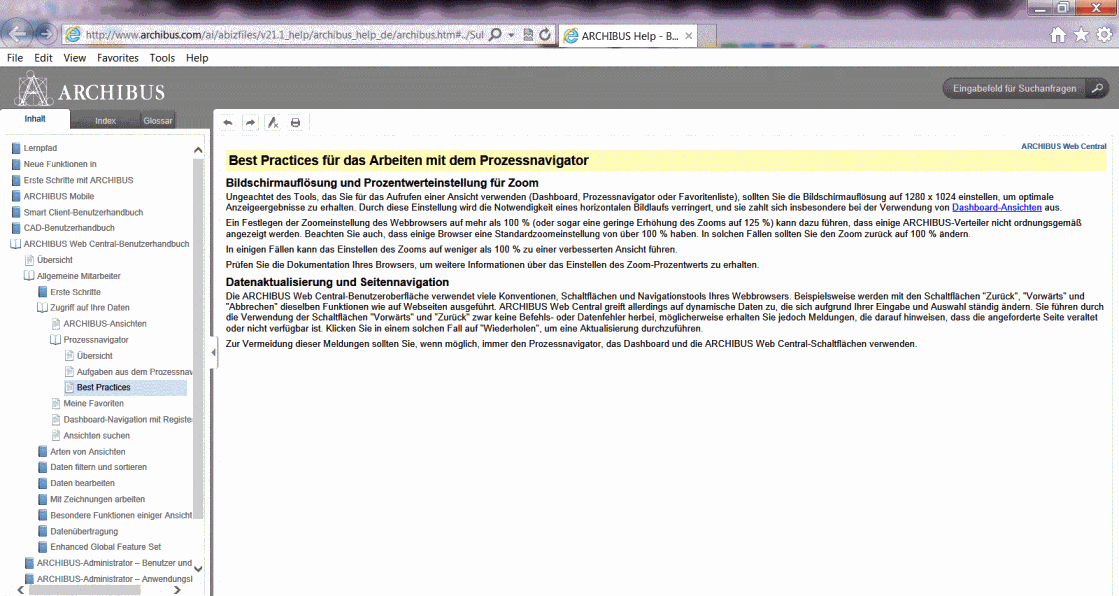Expand the Arten von Ansichten book
1119x596 pixels.
(x=43, y=452)
